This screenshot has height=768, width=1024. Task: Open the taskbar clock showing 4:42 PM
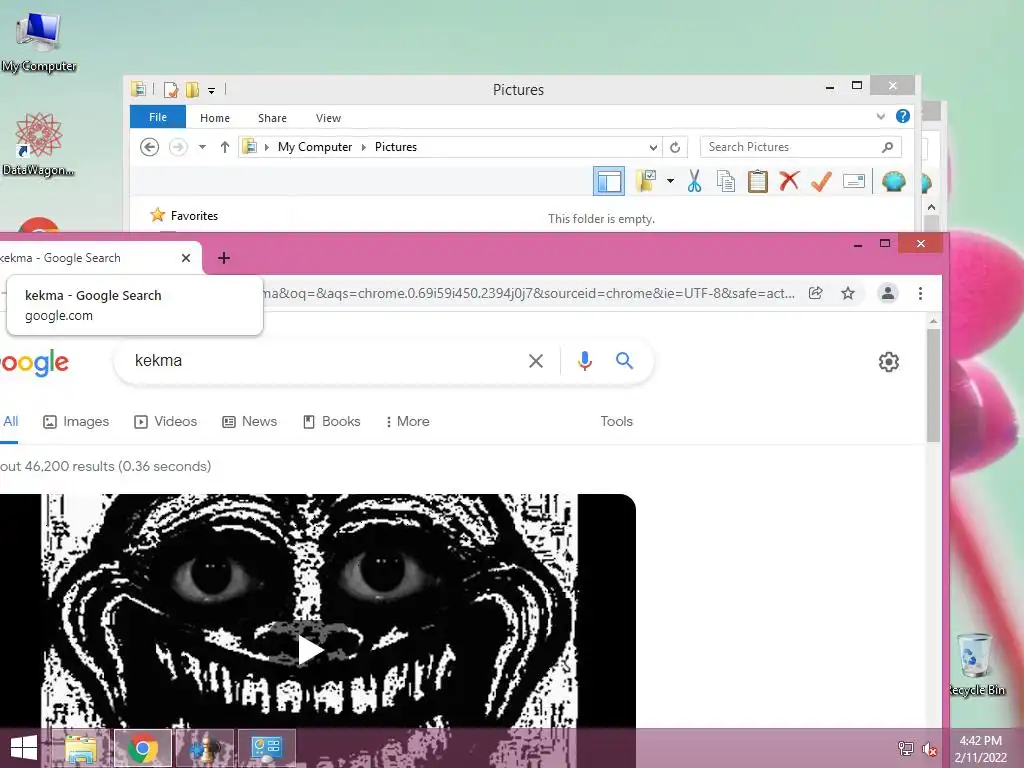coord(980,749)
